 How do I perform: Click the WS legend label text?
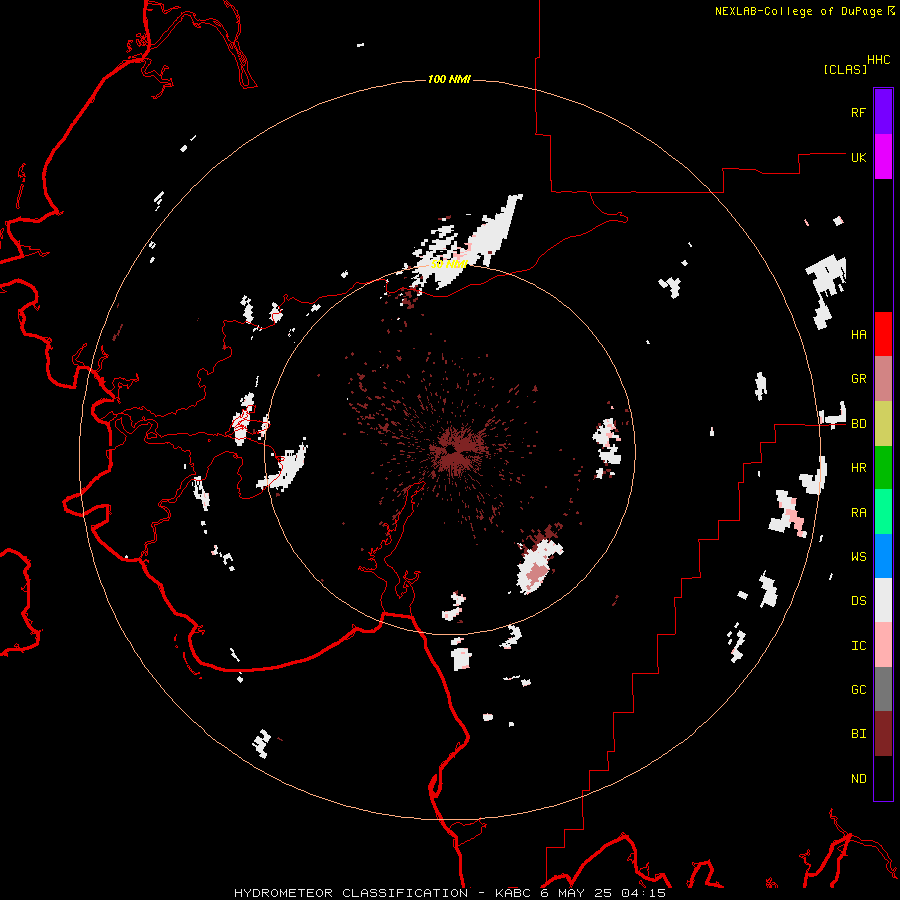858,556
